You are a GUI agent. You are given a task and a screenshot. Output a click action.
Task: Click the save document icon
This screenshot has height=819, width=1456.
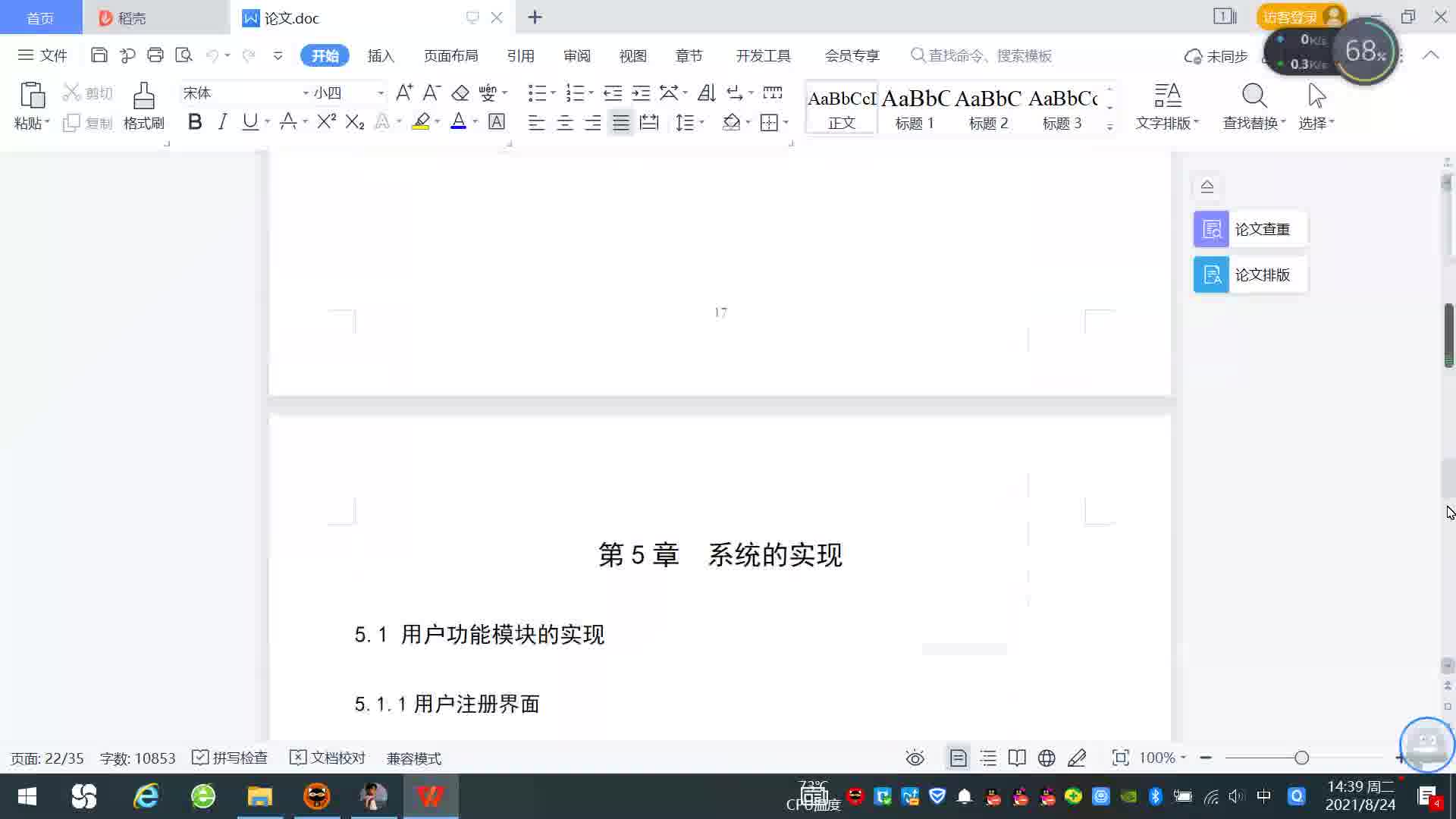(x=99, y=55)
